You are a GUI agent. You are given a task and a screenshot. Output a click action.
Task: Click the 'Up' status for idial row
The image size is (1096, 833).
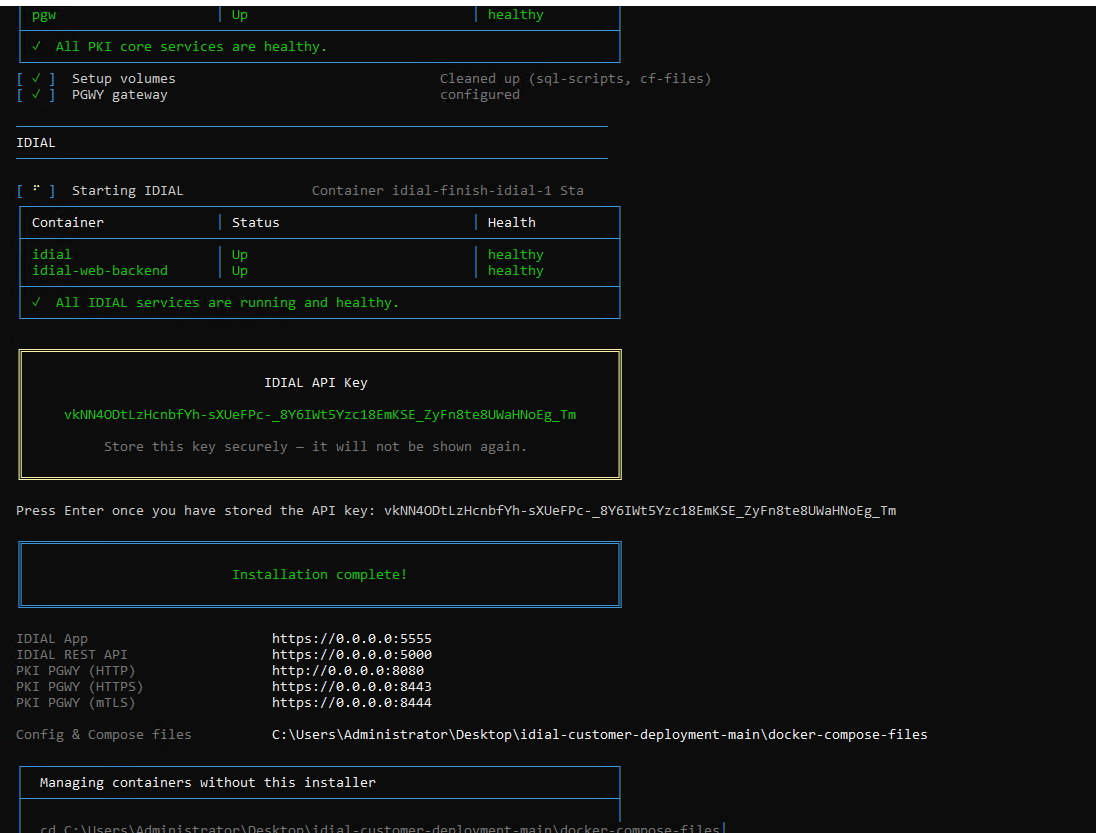(240, 255)
